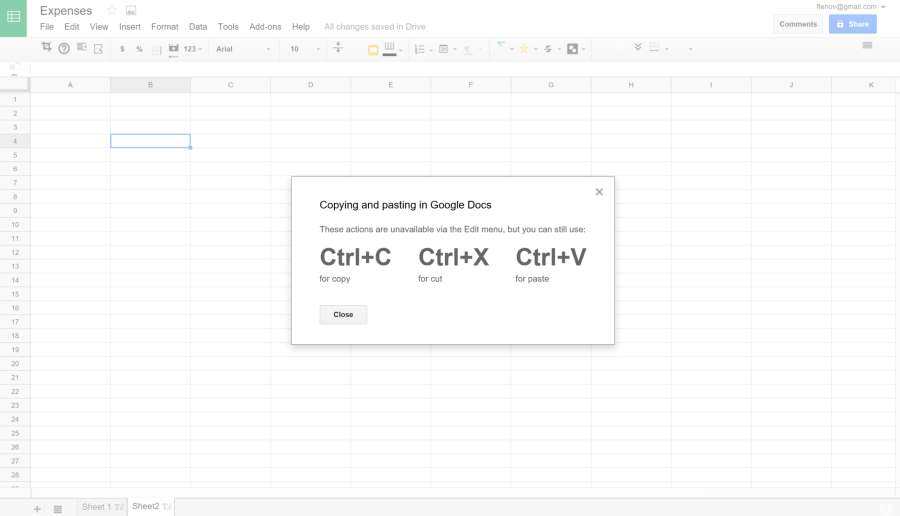The height and width of the screenshot is (516, 900).
Task: Open the Data menu
Action: [198, 27]
